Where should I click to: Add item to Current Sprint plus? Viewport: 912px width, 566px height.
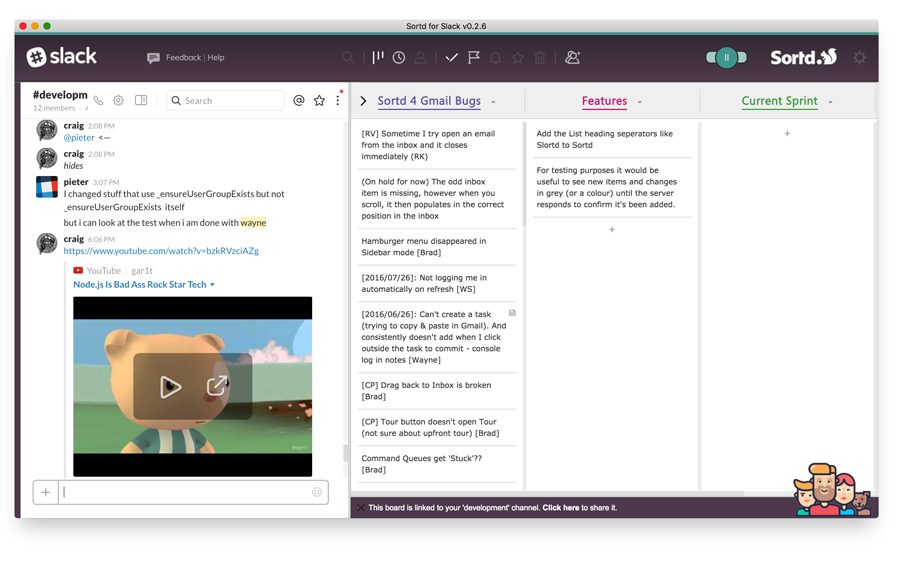[x=787, y=134]
